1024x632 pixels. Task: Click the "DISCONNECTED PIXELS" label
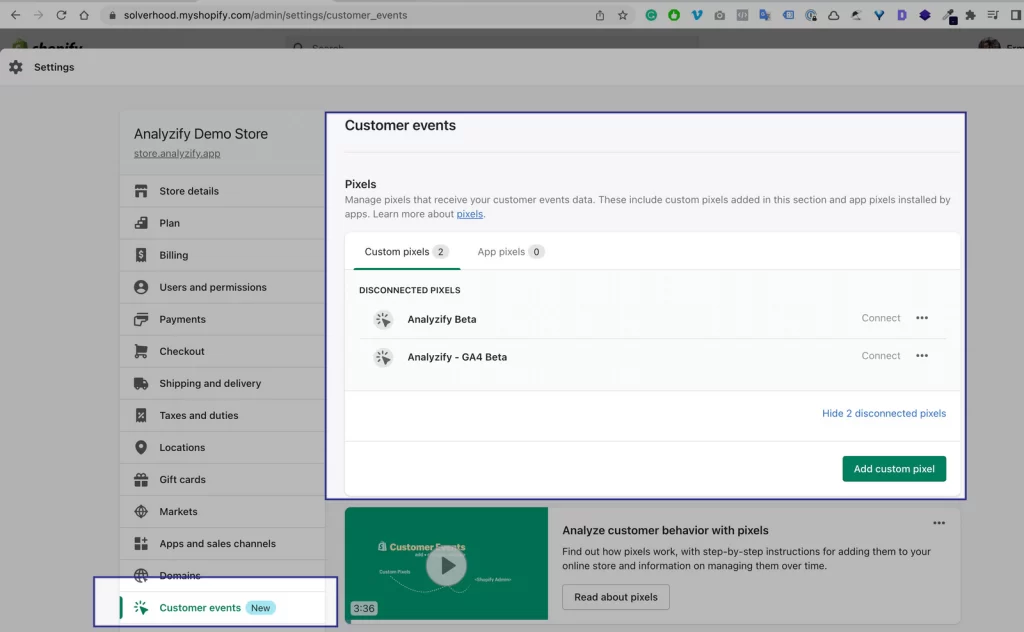coord(409,290)
